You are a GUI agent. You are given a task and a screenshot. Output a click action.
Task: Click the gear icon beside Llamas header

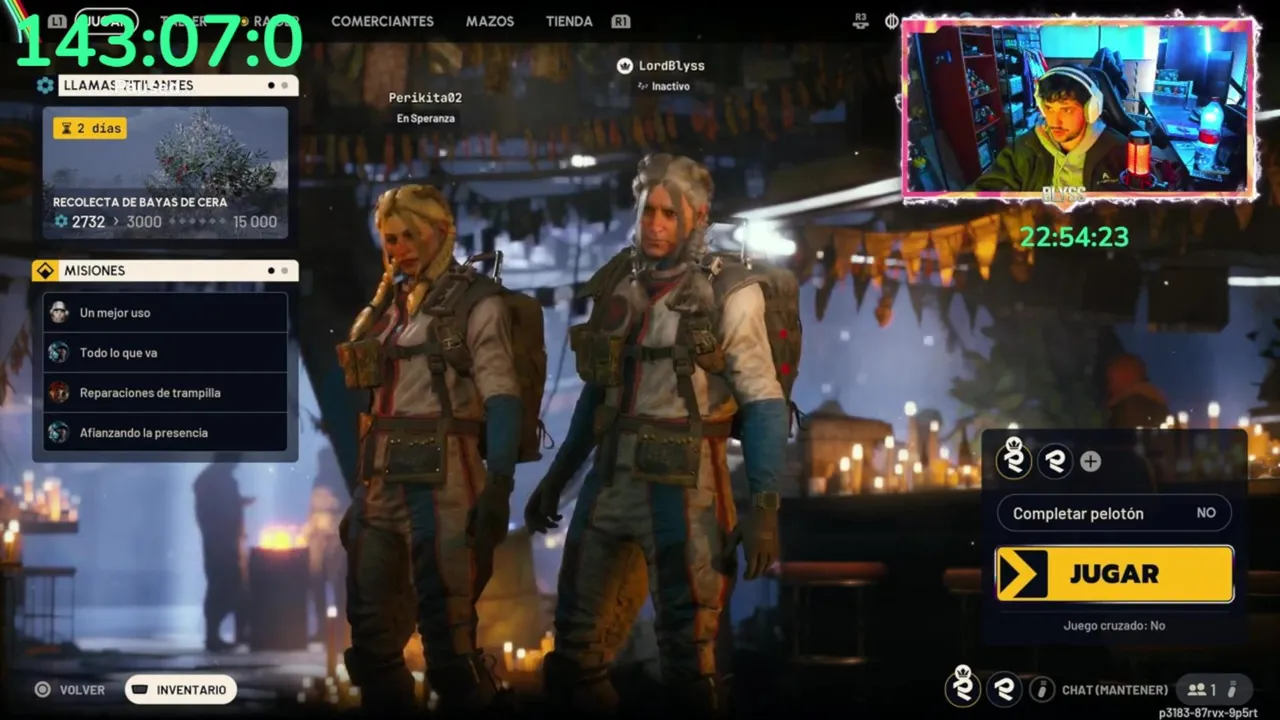click(45, 85)
